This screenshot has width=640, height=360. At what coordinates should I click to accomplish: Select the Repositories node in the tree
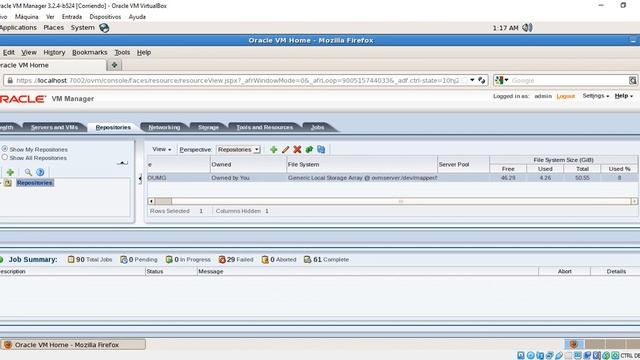pos(35,183)
